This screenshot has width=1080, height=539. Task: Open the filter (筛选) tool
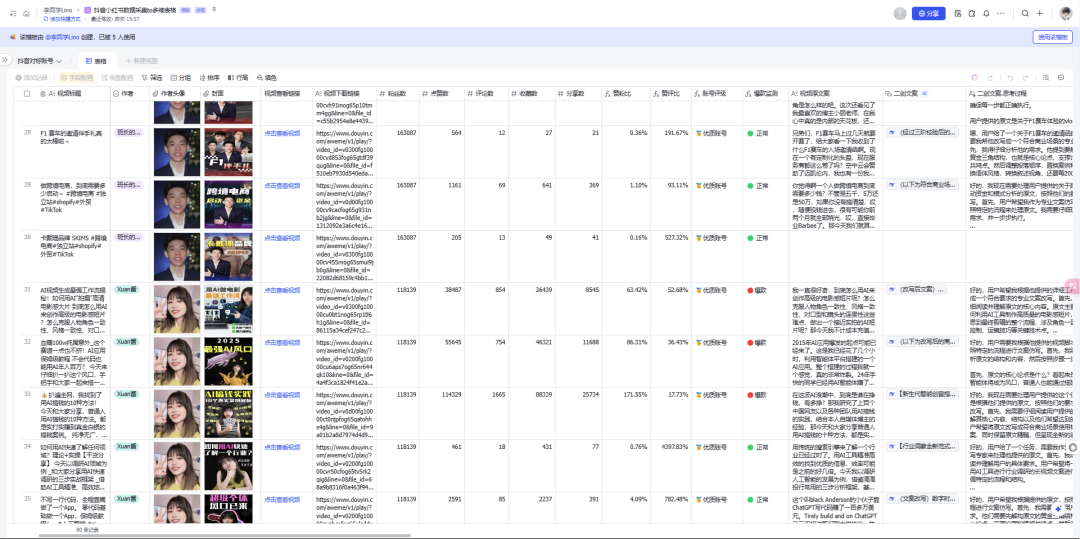(151, 77)
